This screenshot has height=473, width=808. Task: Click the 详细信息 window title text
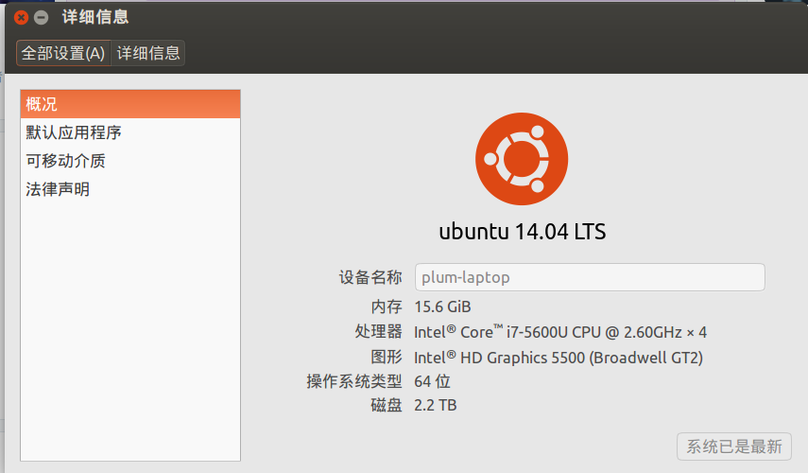coord(95,17)
